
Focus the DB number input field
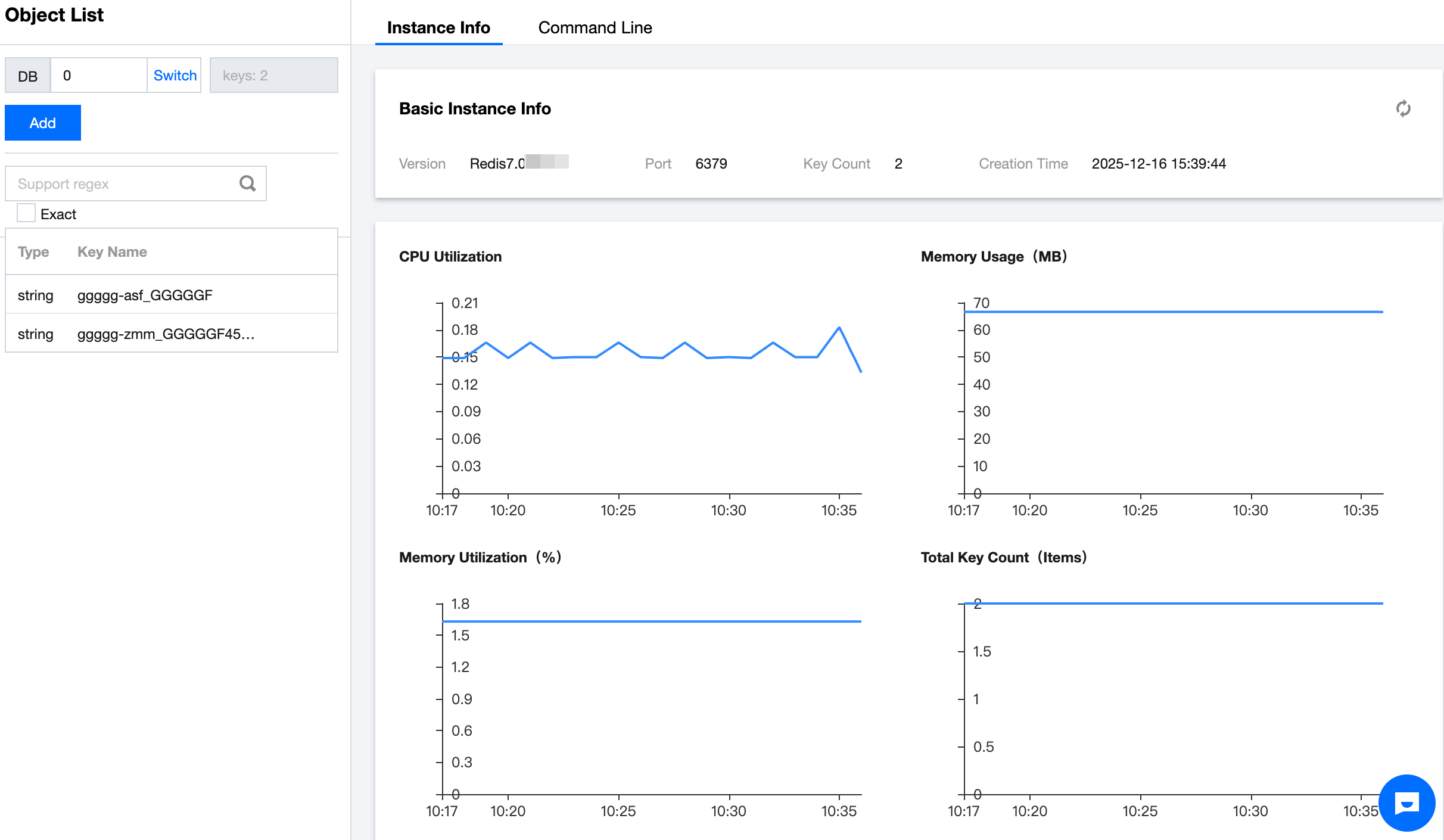click(98, 75)
